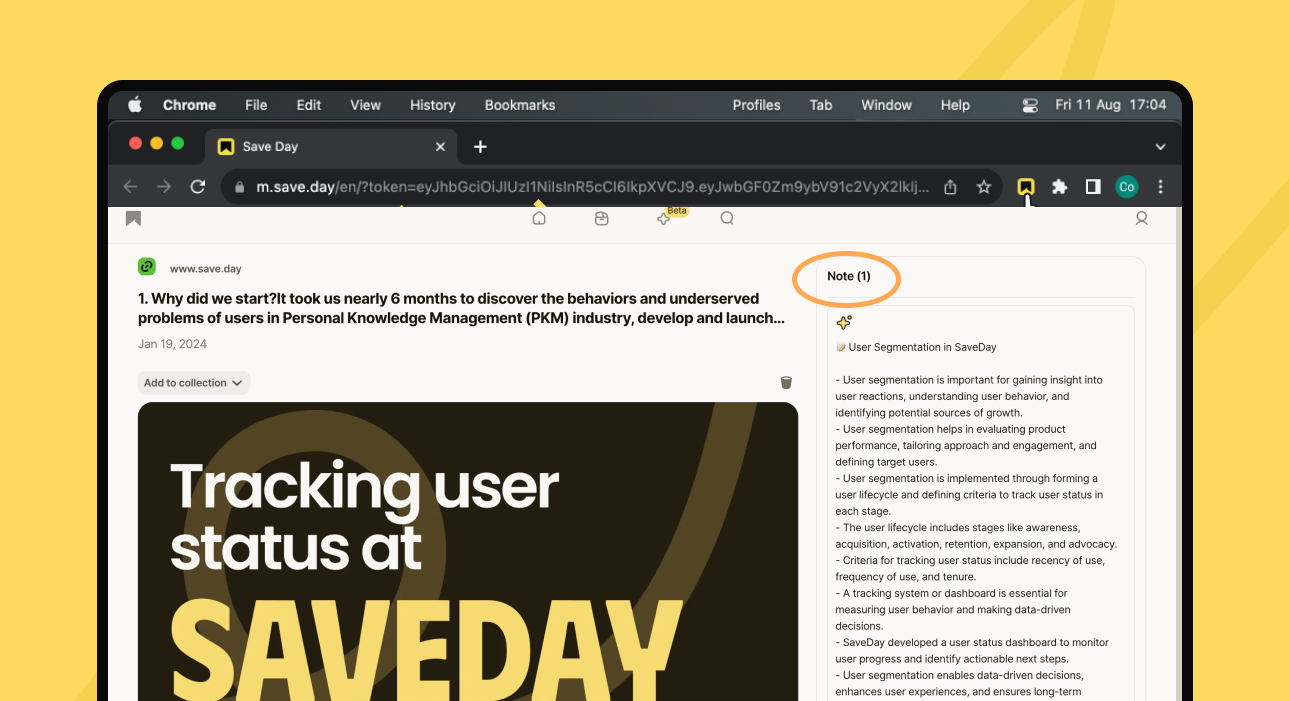
Task: Open Chrome three-dot menu
Action: [1160, 187]
